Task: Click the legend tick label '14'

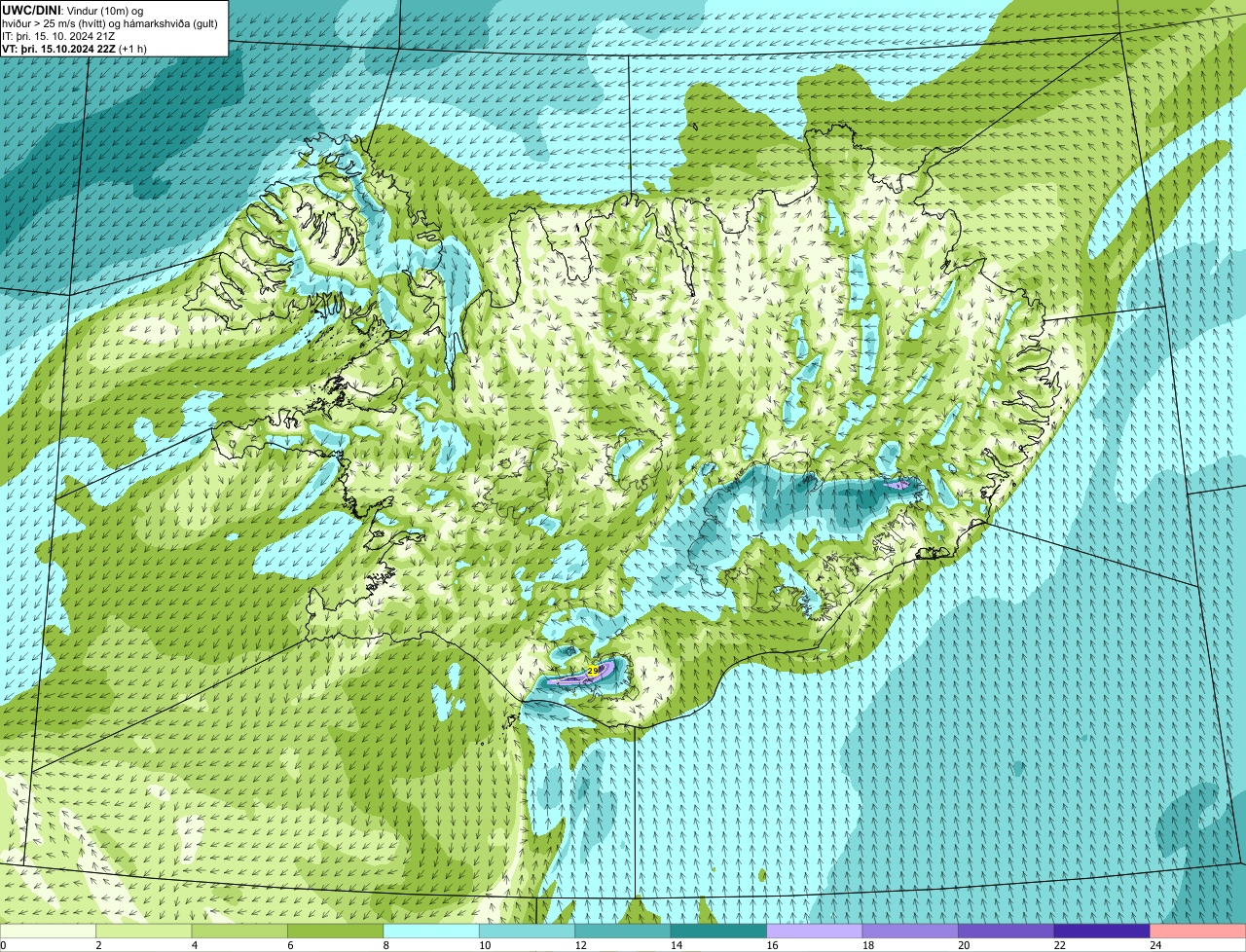Action: [676, 945]
